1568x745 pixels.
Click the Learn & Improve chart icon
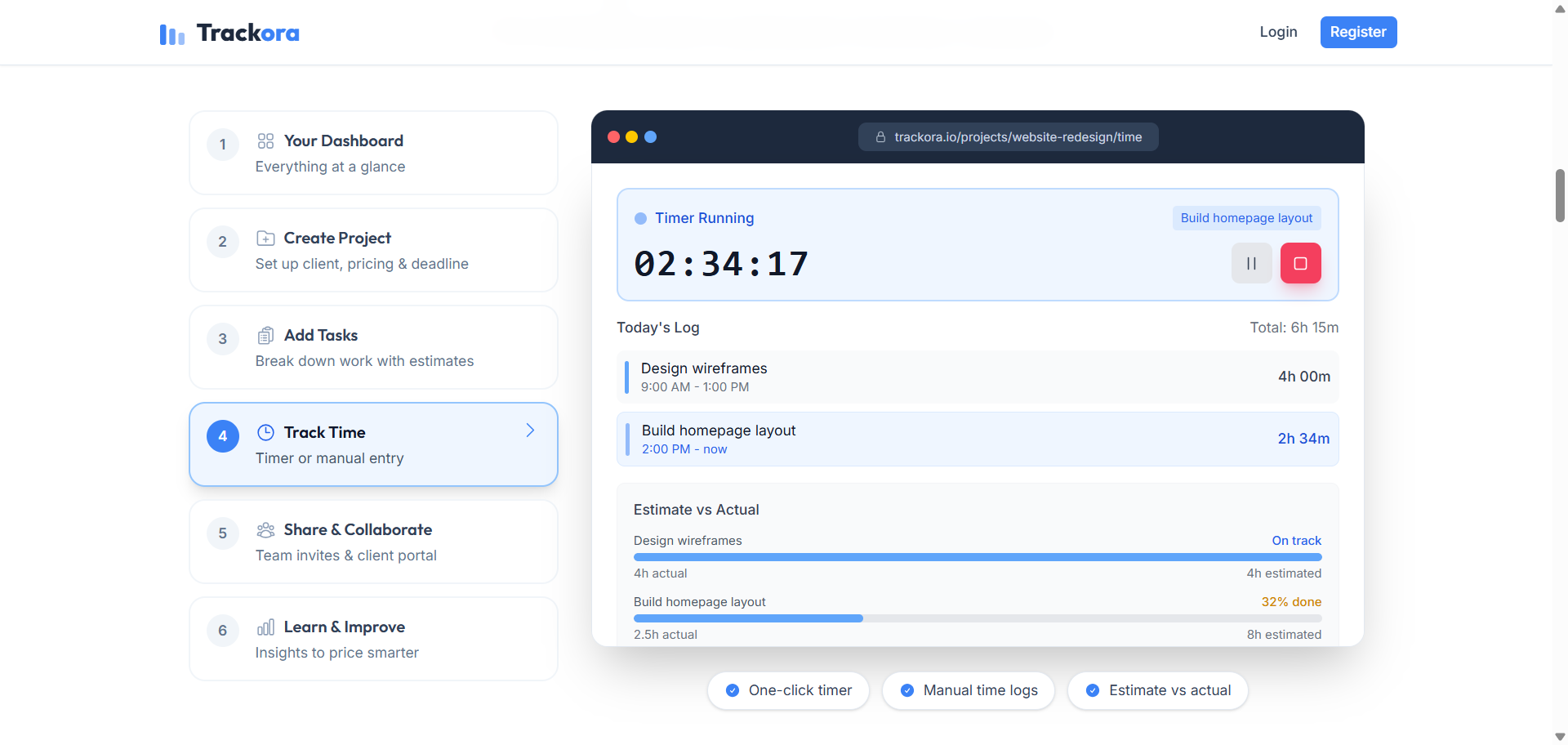265,627
